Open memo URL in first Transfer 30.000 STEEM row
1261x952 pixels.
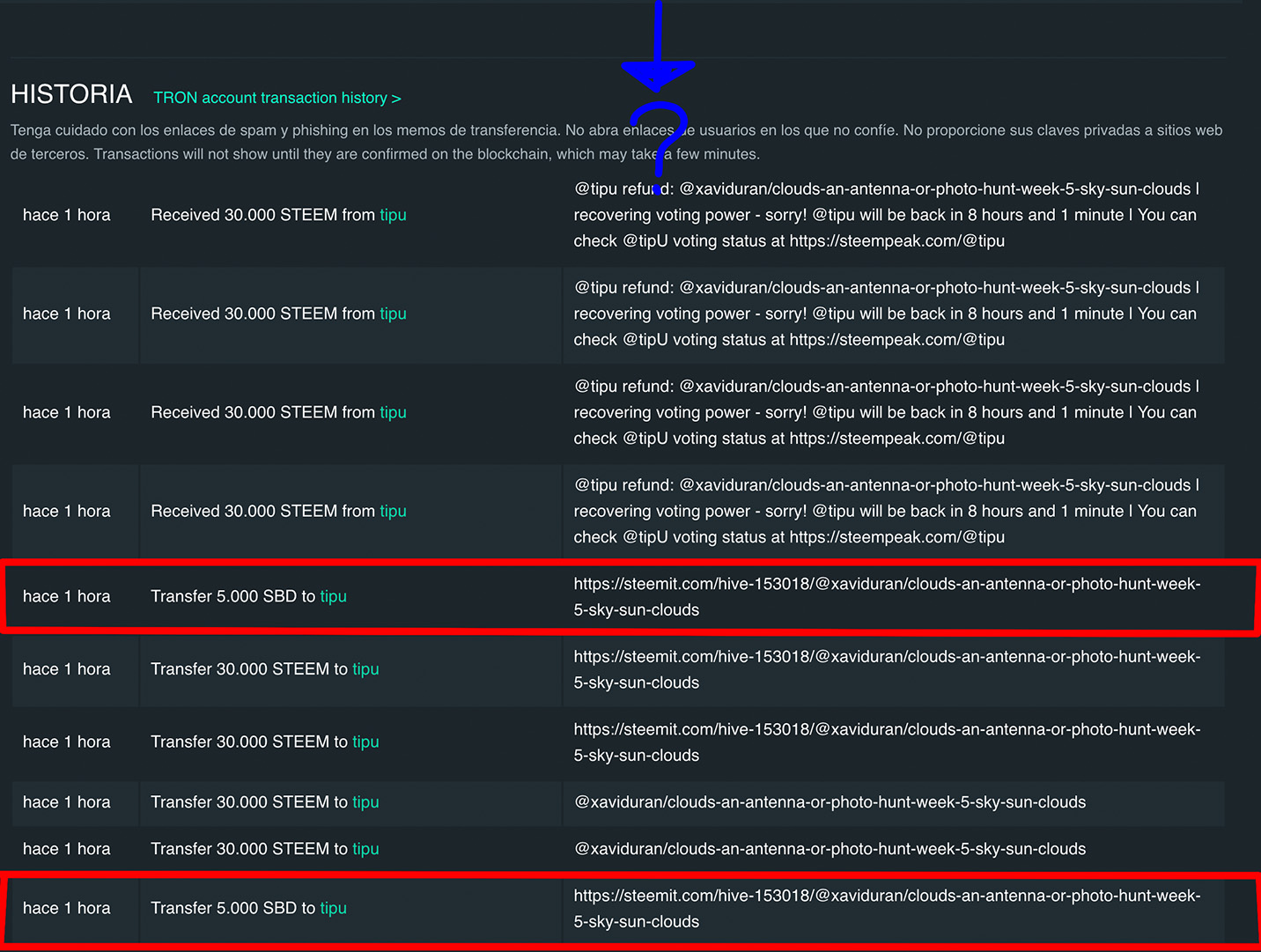[x=887, y=669]
